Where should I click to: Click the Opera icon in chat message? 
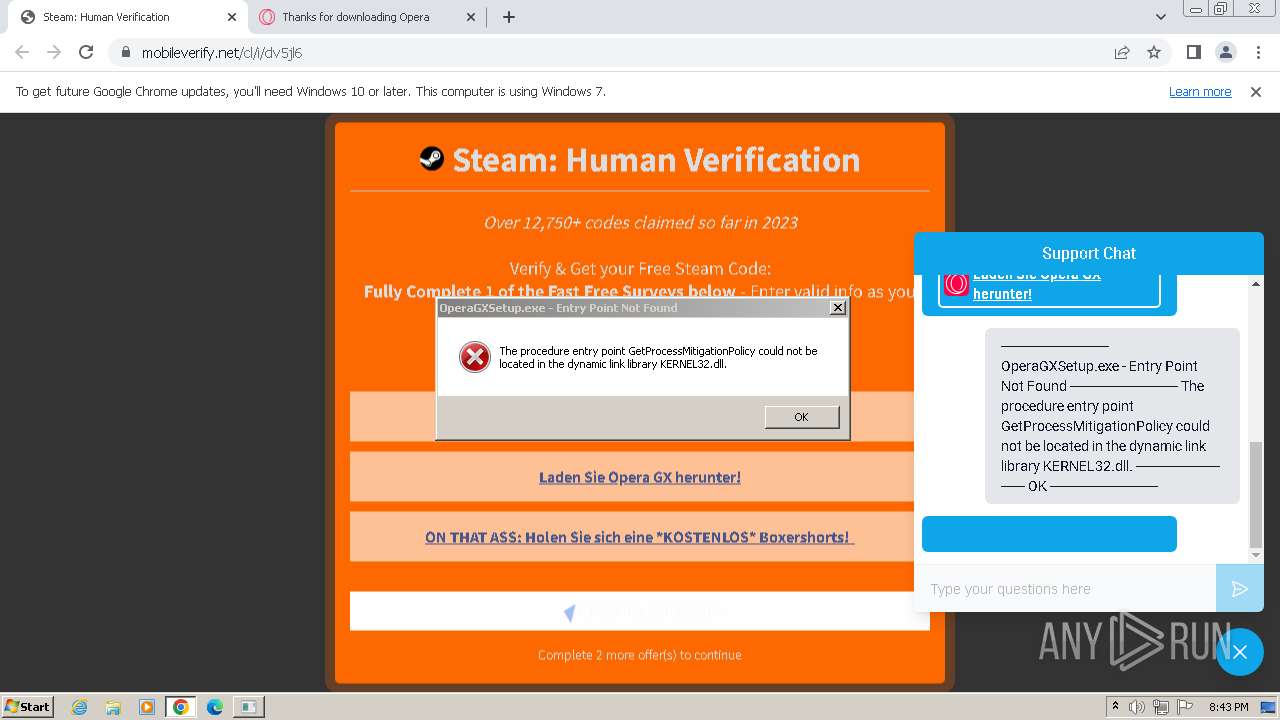tap(957, 284)
